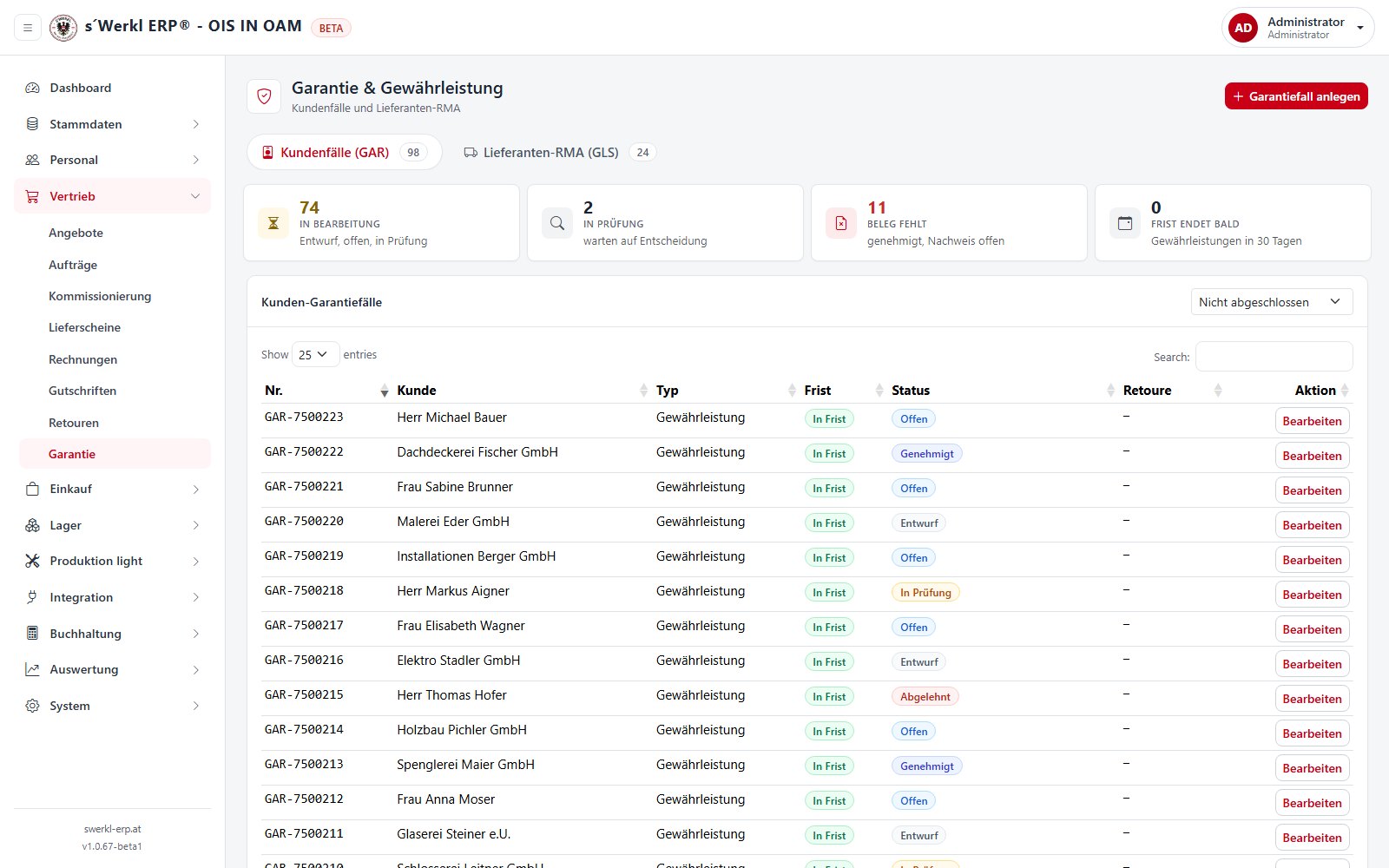1389x868 pixels.
Task: Click the Buchhaltung calculator icon
Action: click(32, 634)
